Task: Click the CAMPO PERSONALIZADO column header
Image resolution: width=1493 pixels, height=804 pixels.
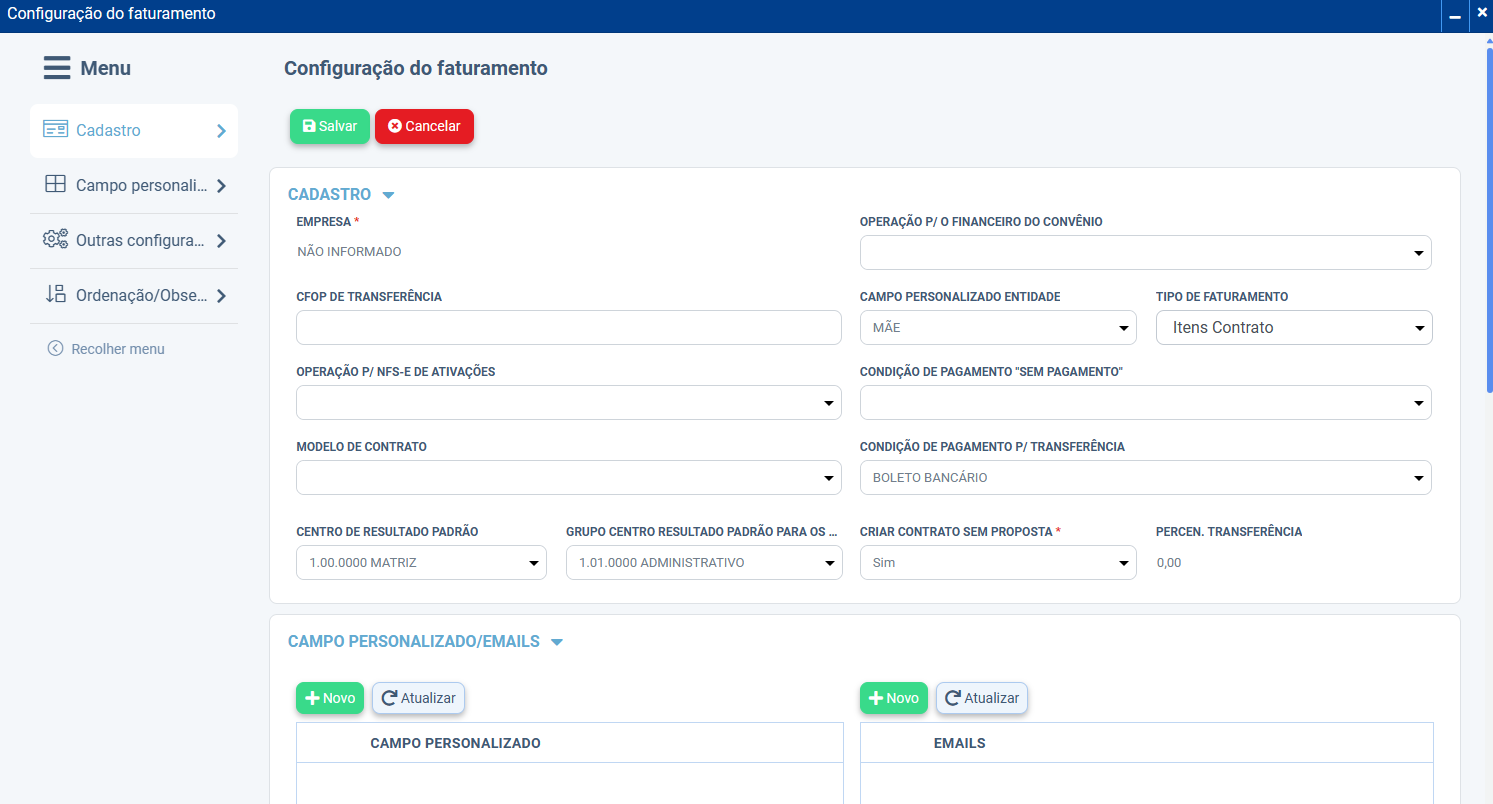Action: click(x=455, y=743)
